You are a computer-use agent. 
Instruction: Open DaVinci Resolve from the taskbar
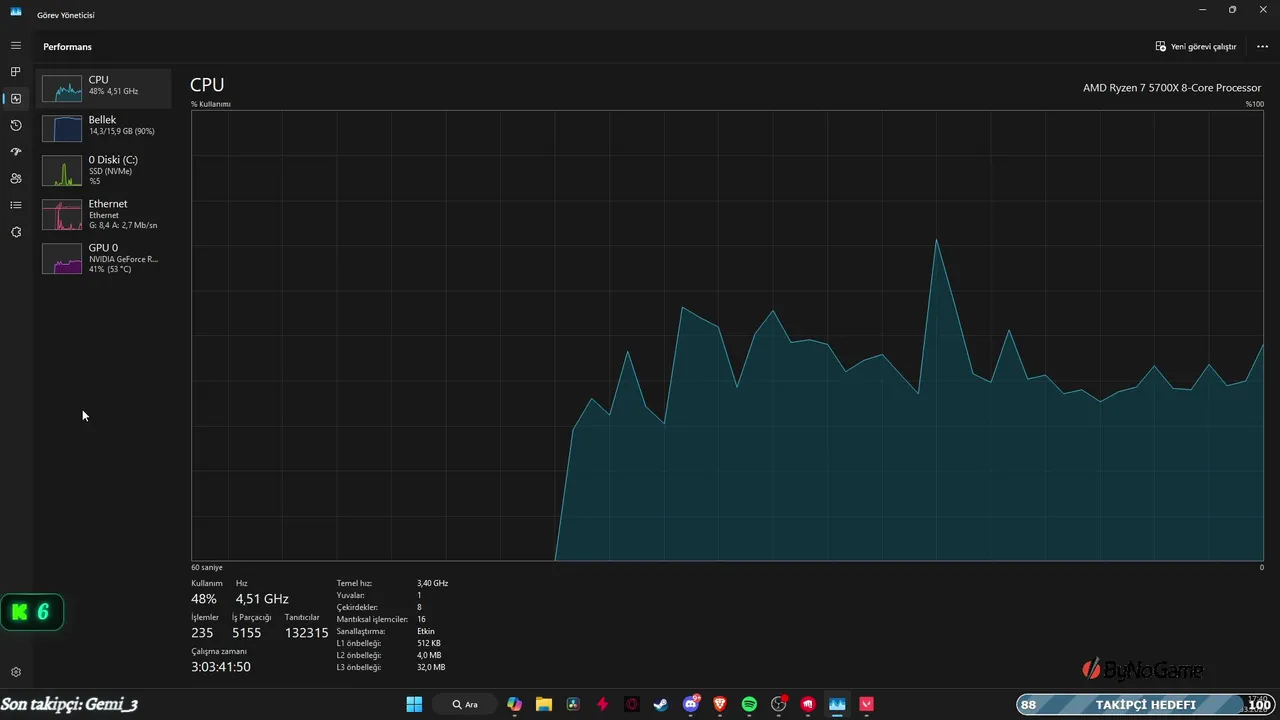(x=573, y=704)
